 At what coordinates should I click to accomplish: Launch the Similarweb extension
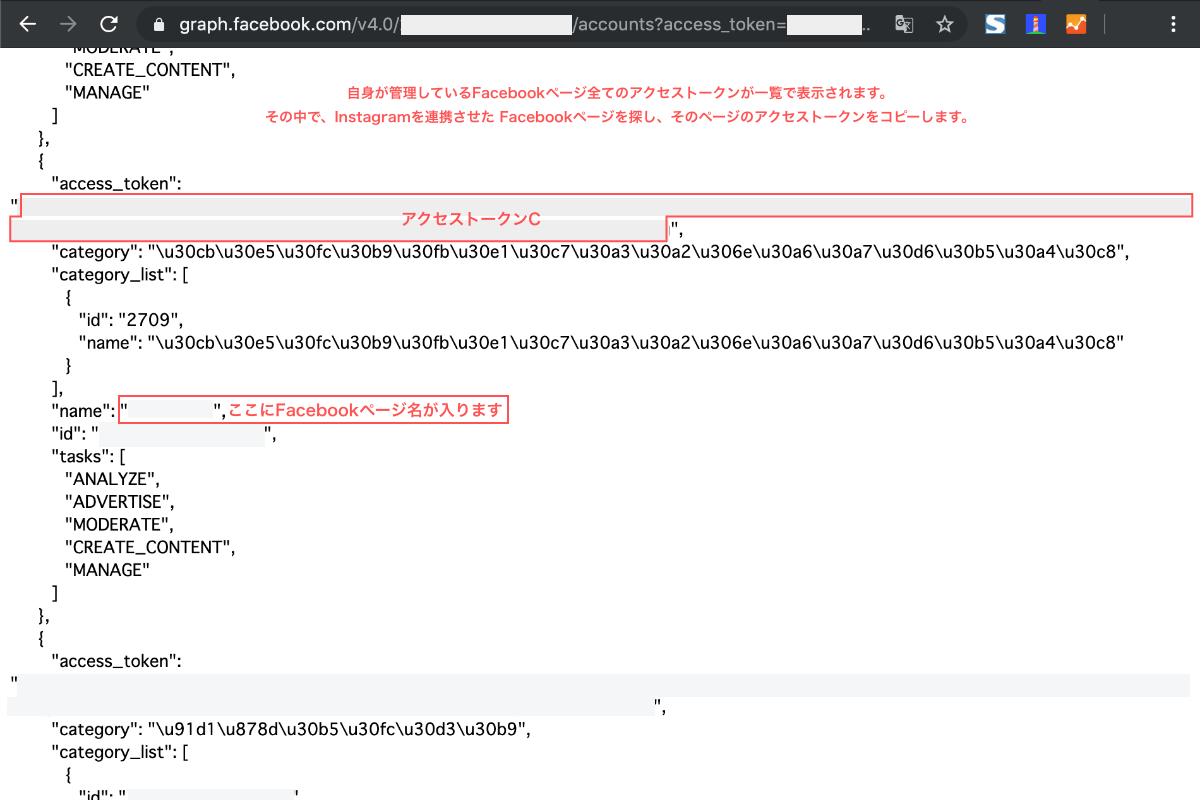tap(995, 24)
